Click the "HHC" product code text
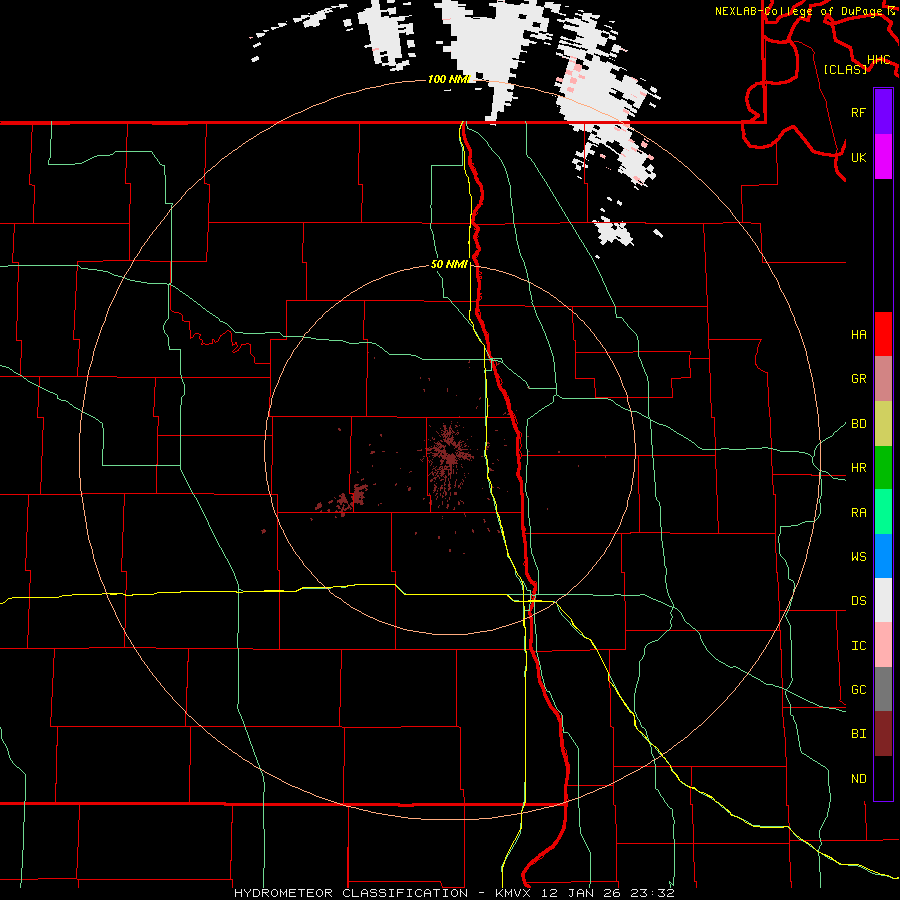 [x=878, y=60]
